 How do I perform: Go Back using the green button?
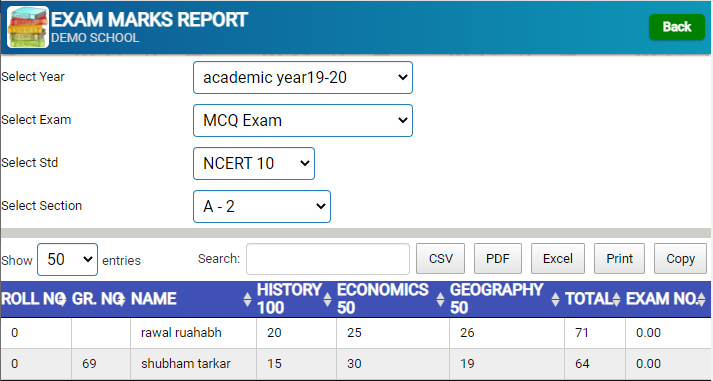[677, 27]
